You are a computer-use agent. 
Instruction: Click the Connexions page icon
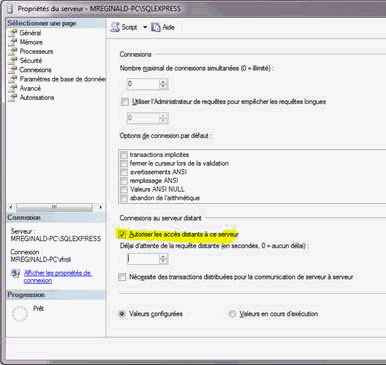[x=13, y=70]
